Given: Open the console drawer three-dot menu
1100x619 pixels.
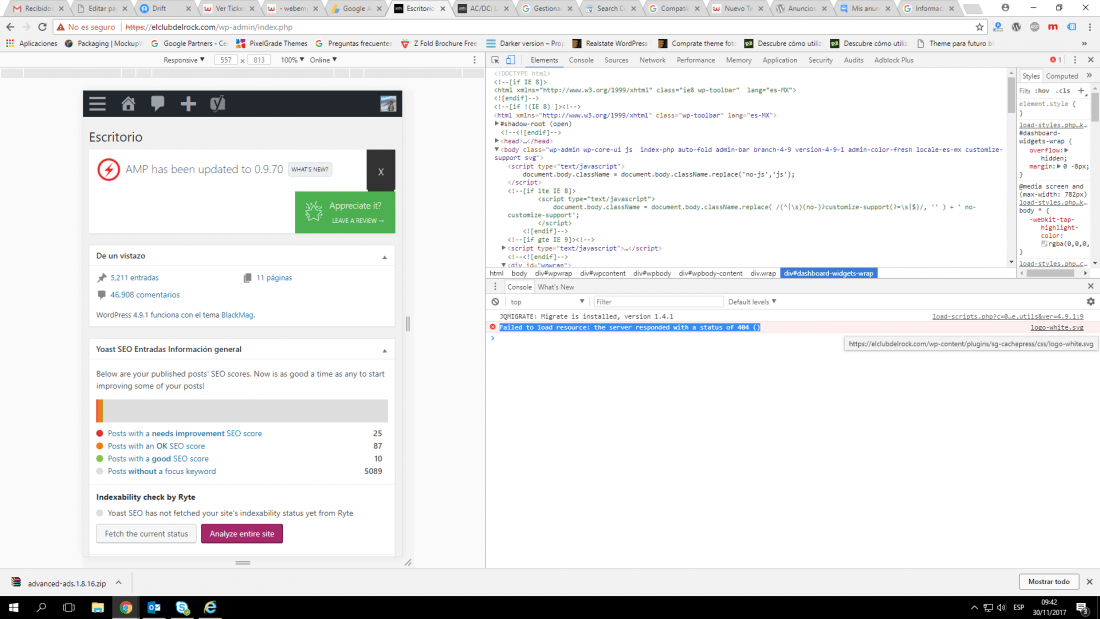Looking at the screenshot, I should pos(495,287).
